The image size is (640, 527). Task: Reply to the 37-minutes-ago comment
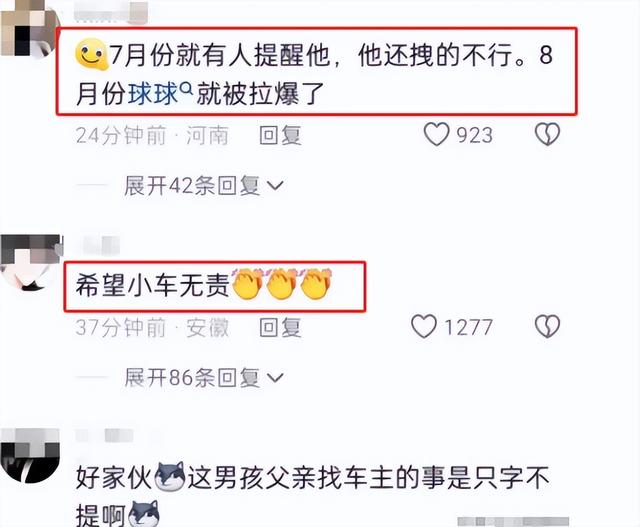[x=280, y=327]
